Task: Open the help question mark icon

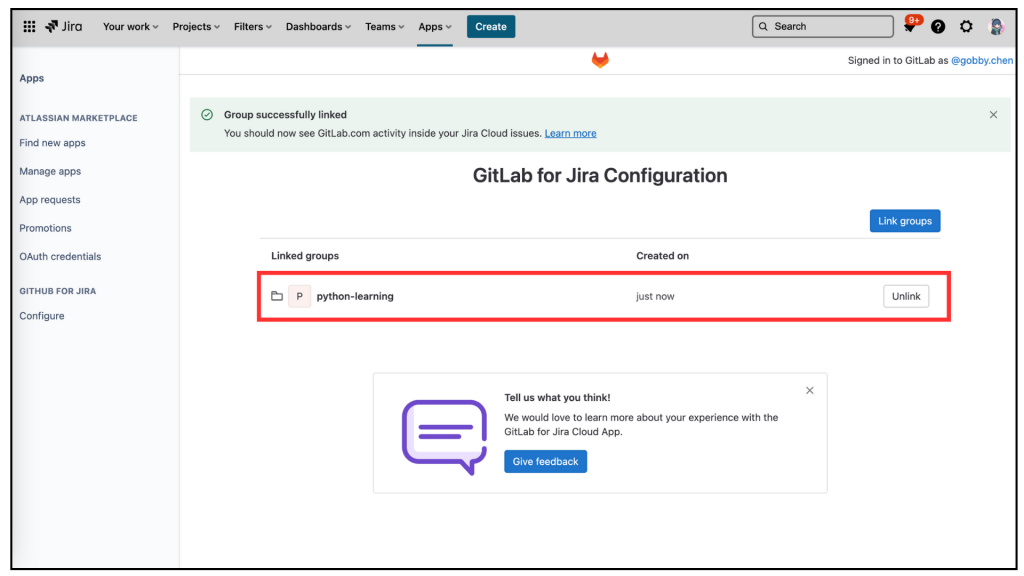Action: [x=938, y=27]
